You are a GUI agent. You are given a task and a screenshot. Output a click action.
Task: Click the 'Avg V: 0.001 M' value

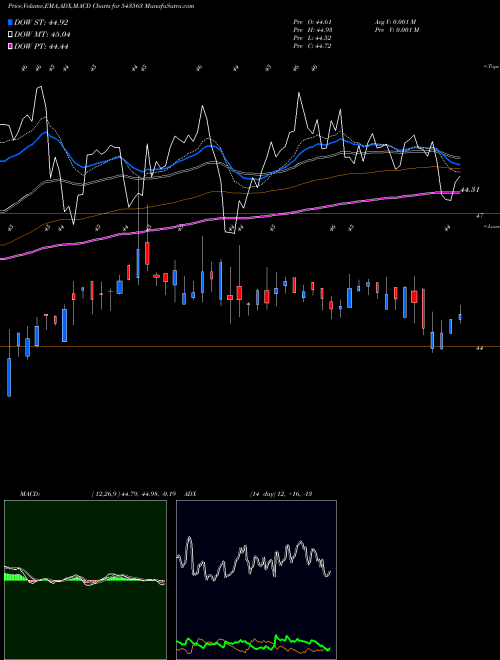click(x=396, y=22)
